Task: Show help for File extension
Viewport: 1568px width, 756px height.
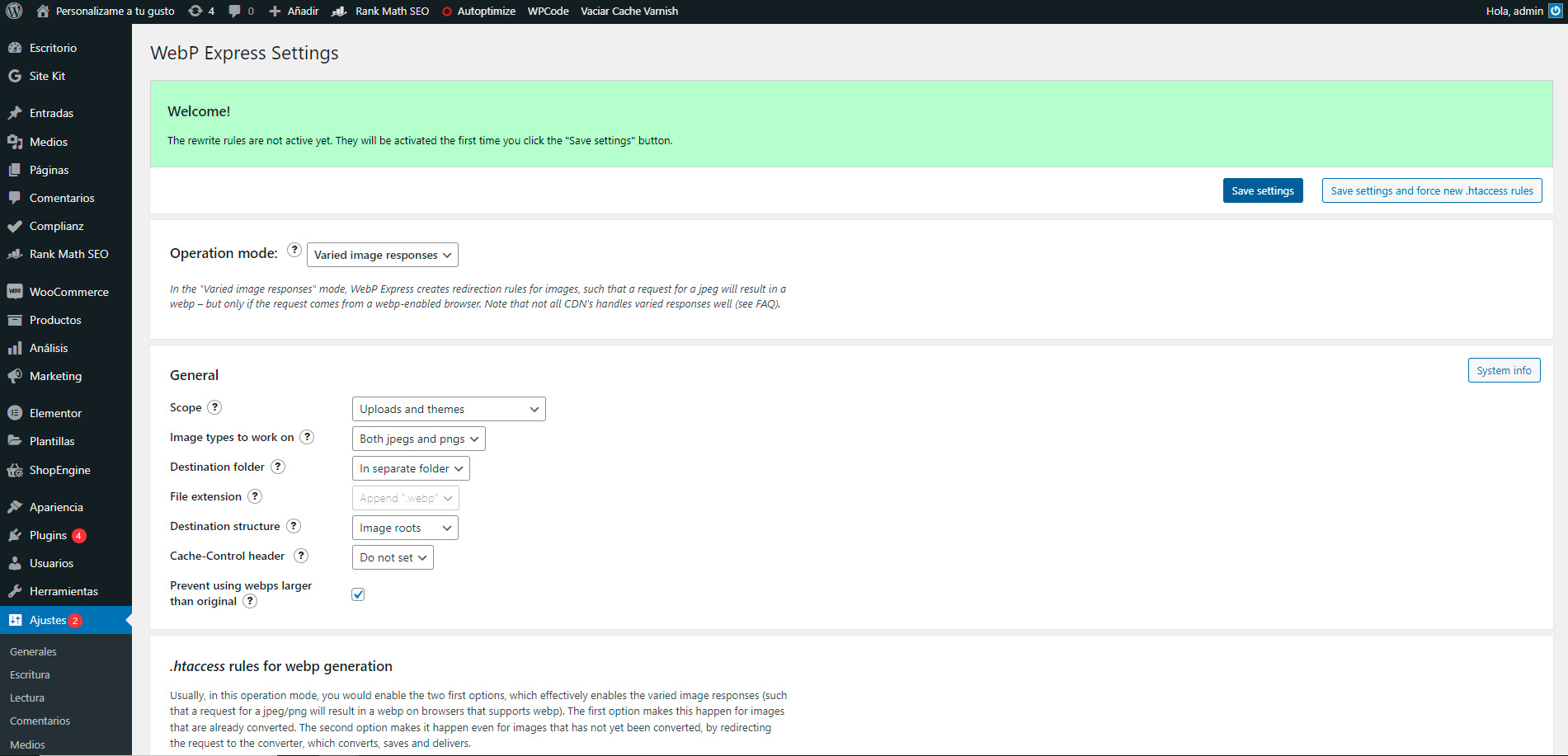Action: [255, 496]
